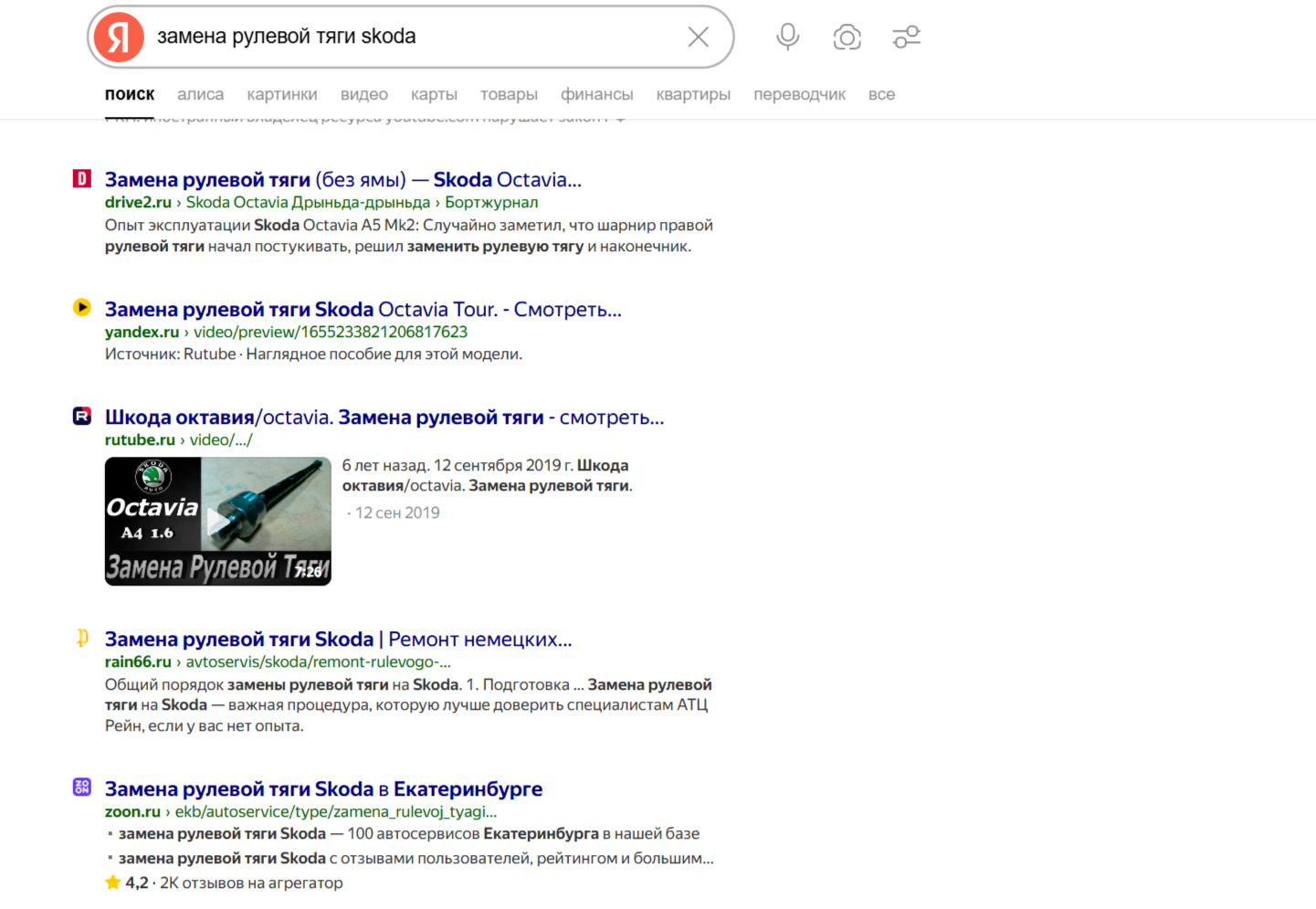Open drive2.ru Skoda Octavia result title

[342, 180]
